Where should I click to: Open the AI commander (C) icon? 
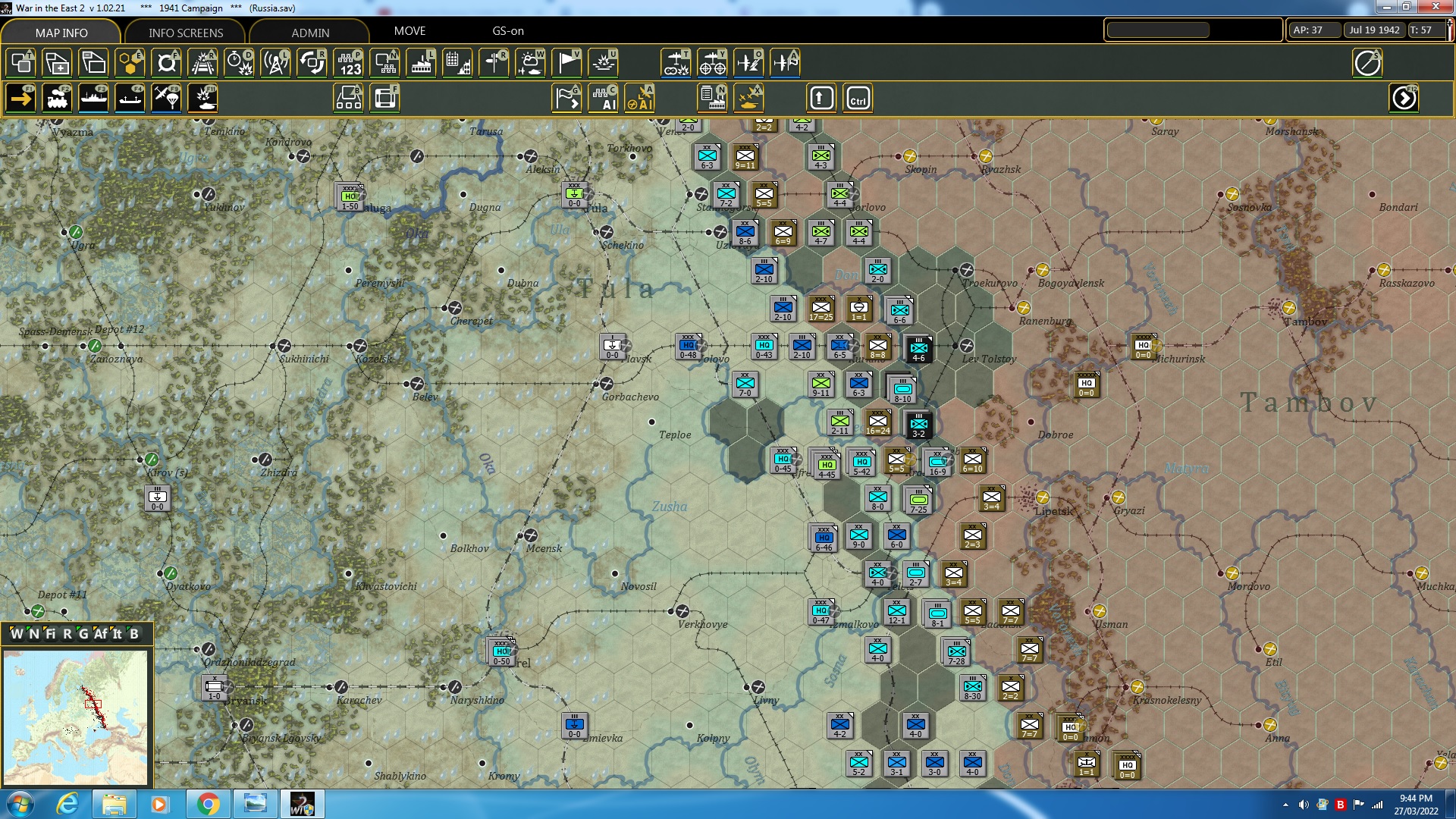click(604, 99)
